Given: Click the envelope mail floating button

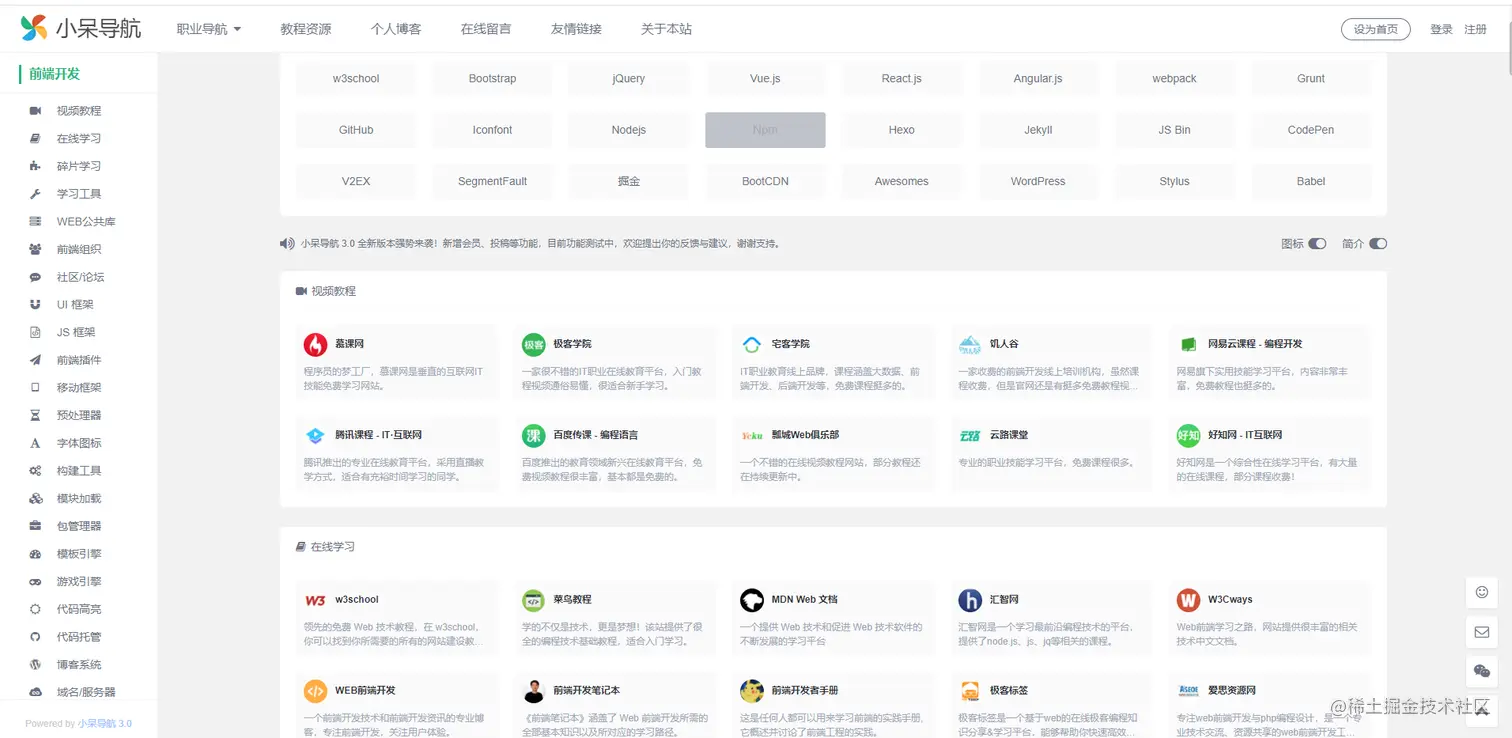Looking at the screenshot, I should pyautogui.click(x=1482, y=632).
